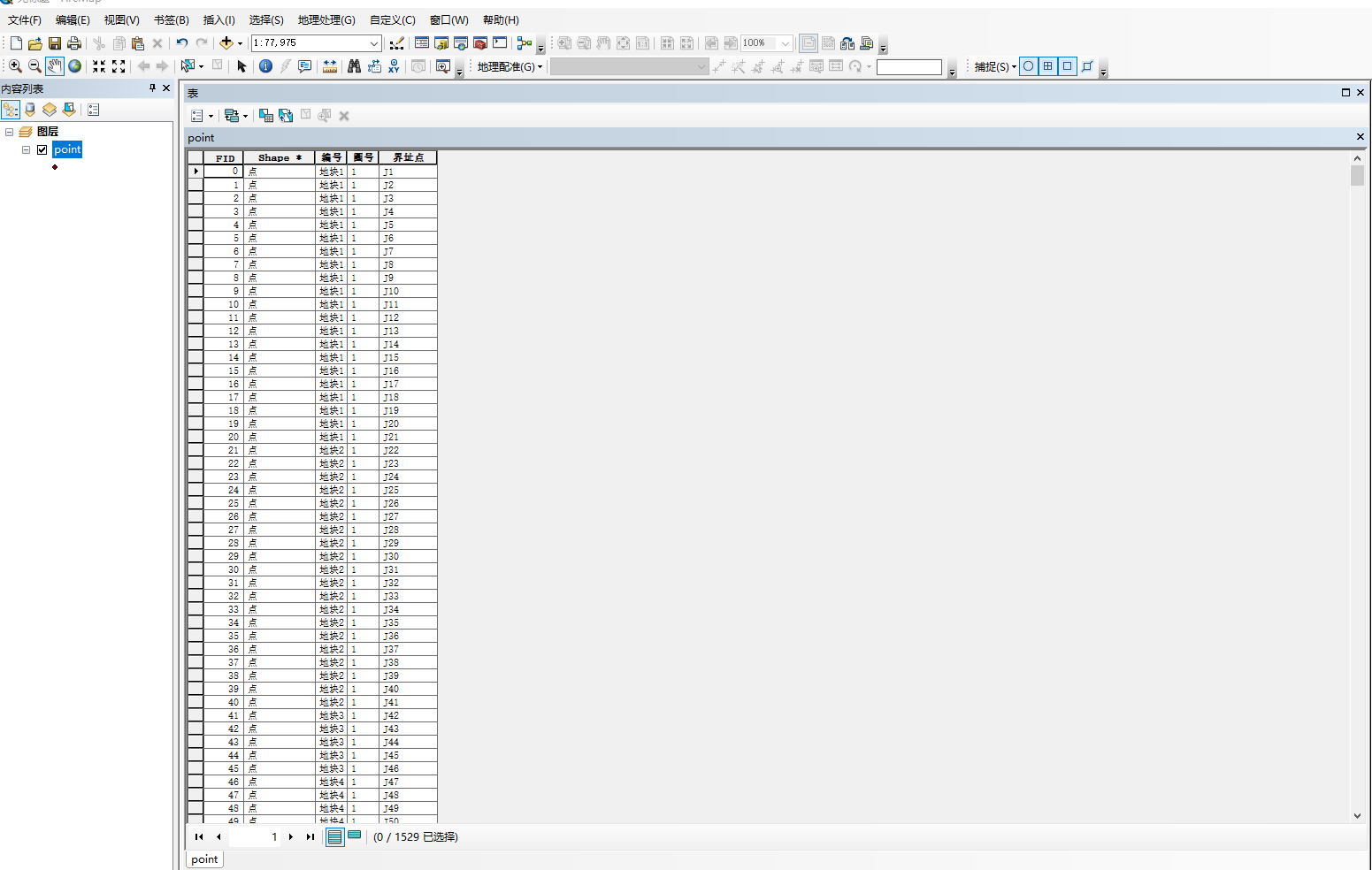Open the 地理处理(G) menu
Viewport: 1372px width, 870px height.
coord(326,19)
